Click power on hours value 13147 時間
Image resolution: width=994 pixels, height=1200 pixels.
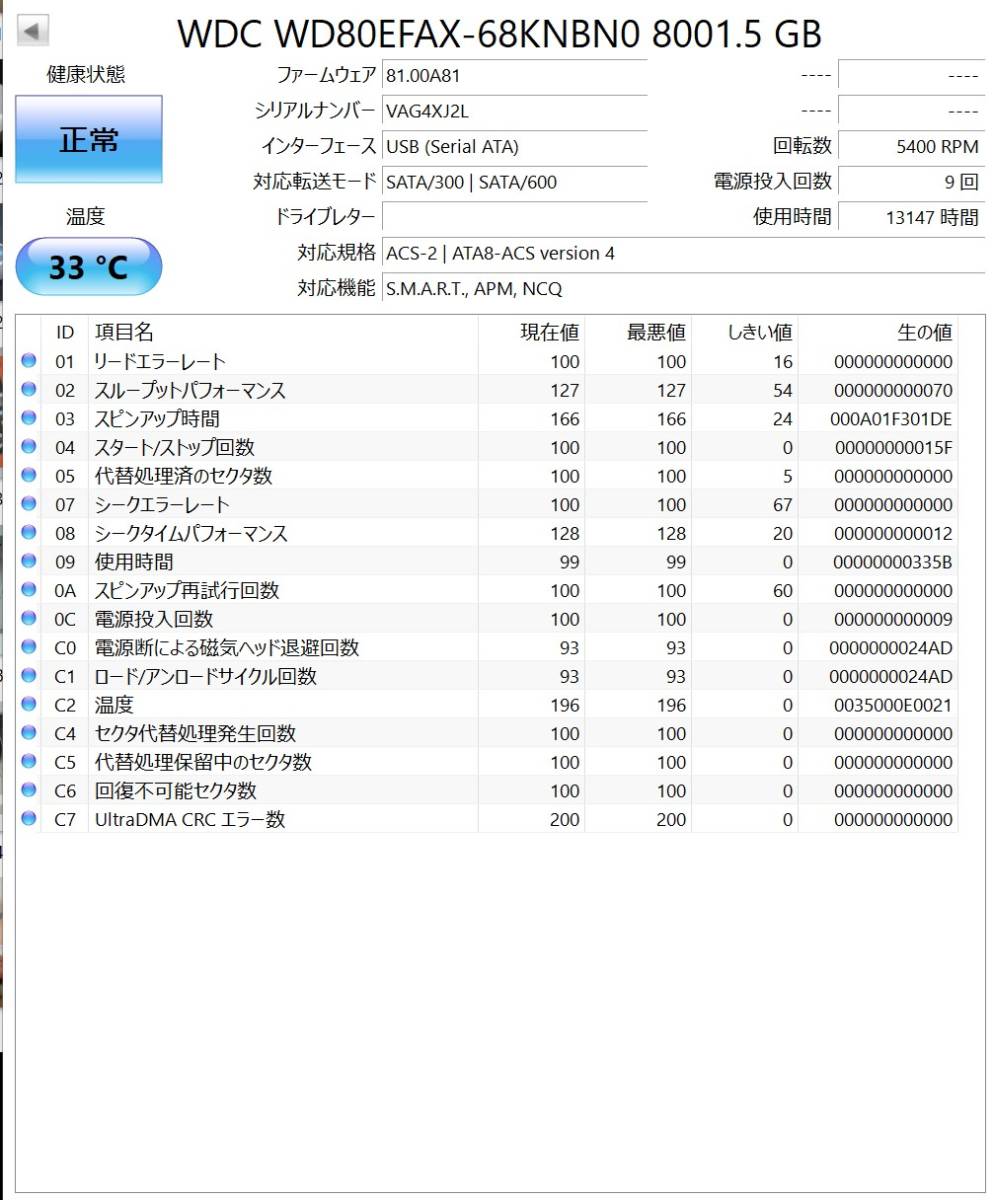[x=911, y=217]
